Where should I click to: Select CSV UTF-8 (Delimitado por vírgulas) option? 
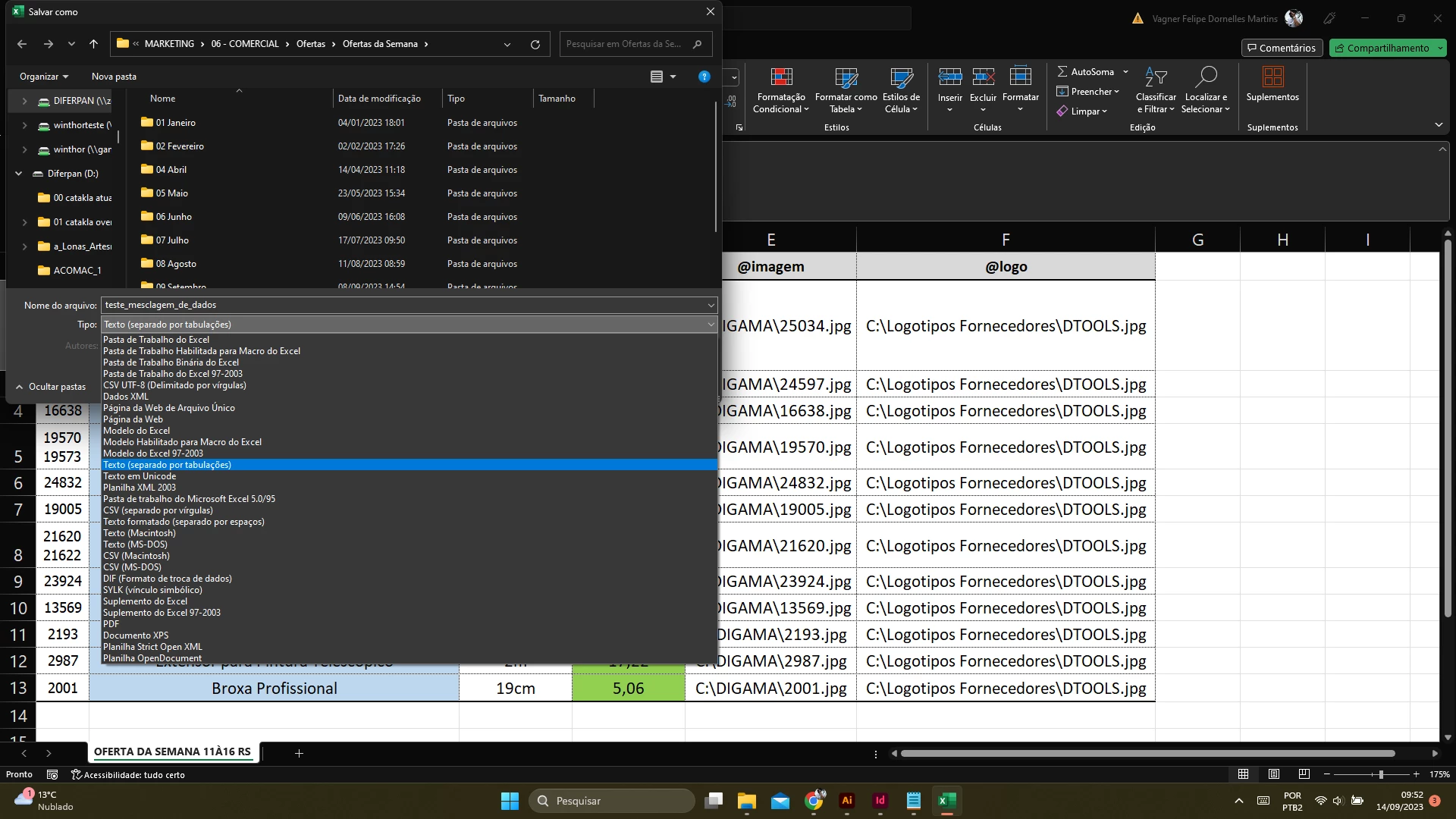(x=174, y=385)
